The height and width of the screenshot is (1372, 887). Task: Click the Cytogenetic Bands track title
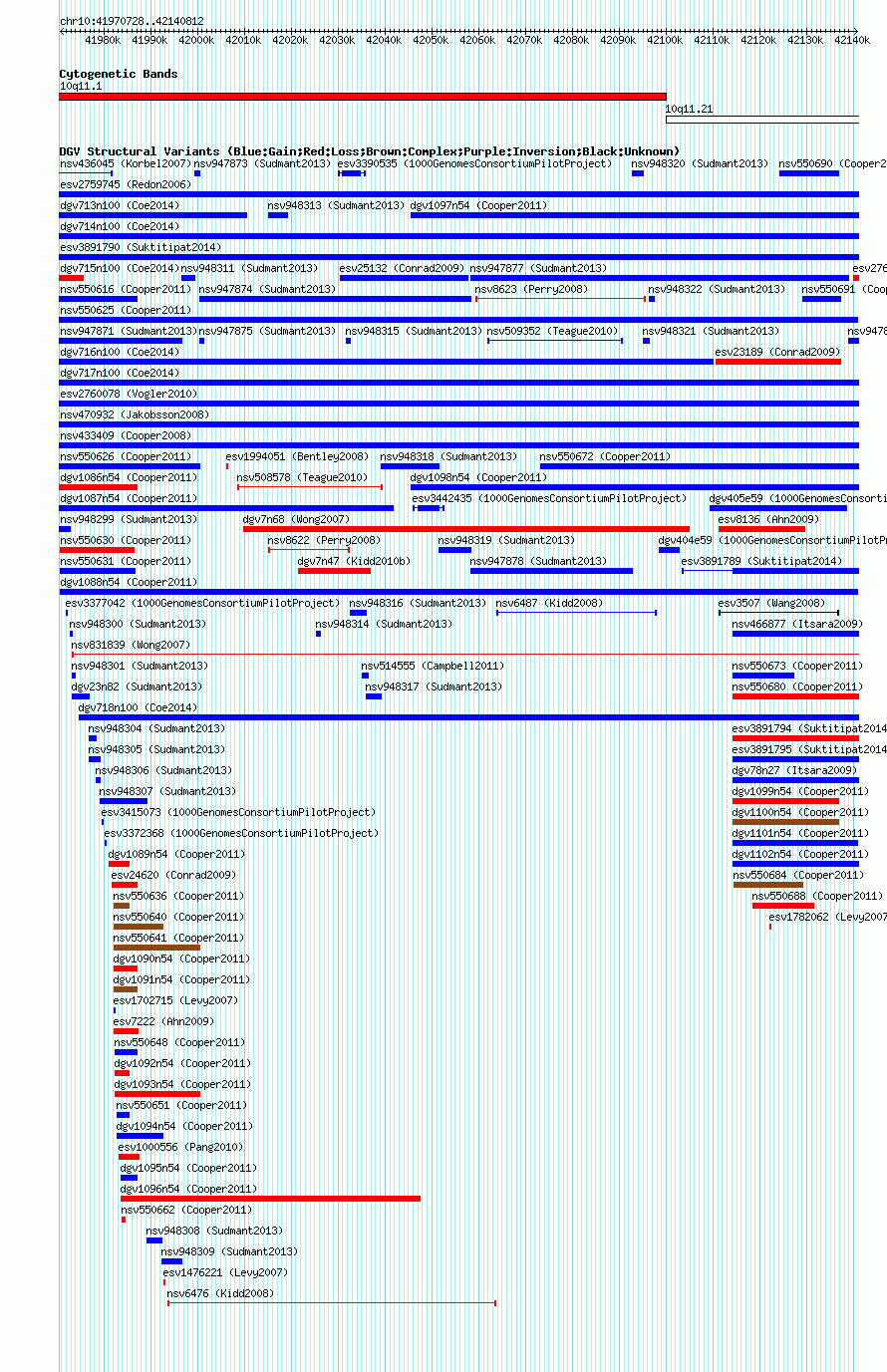(119, 74)
